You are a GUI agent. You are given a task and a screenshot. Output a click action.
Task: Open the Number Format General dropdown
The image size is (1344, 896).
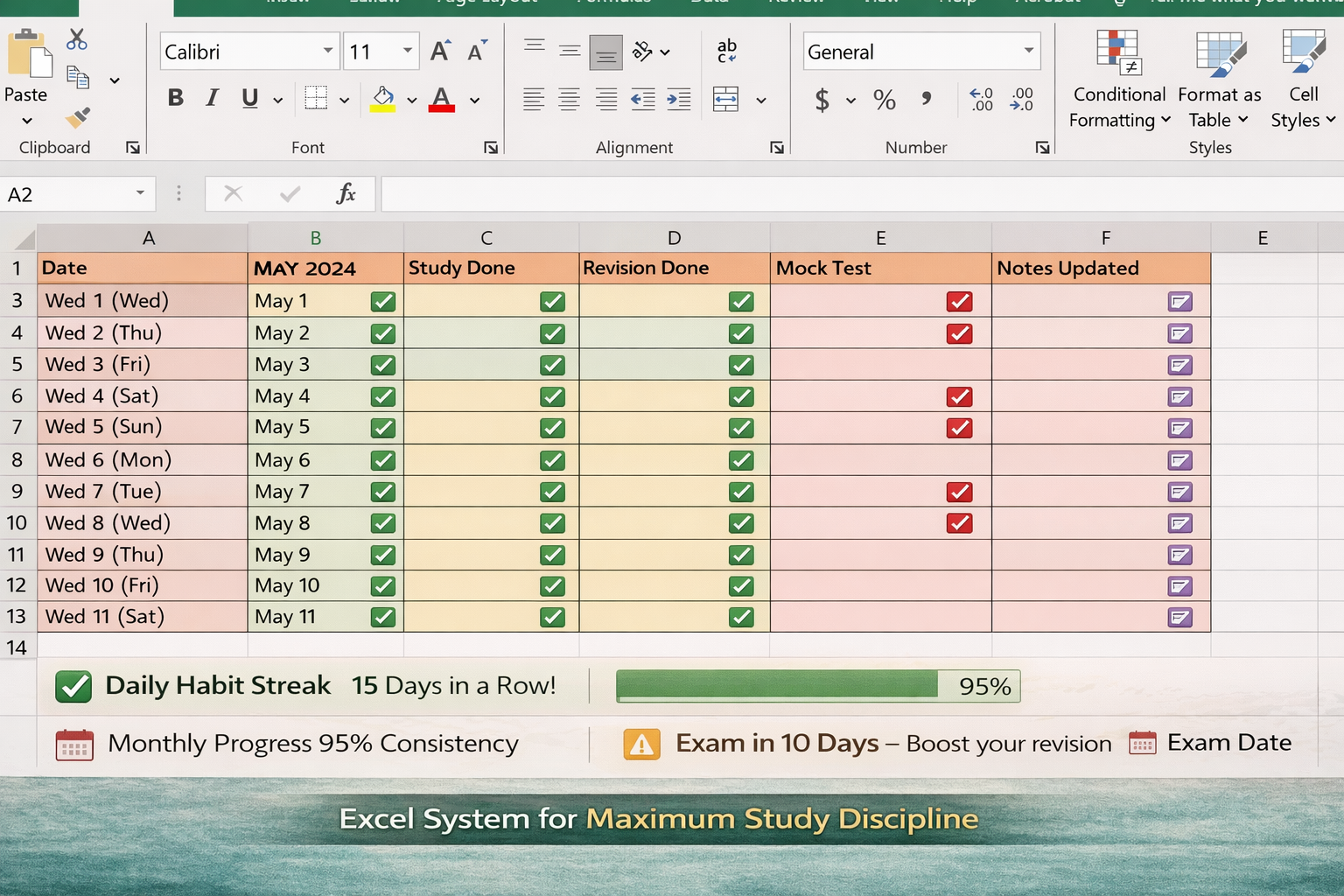(x=1029, y=51)
